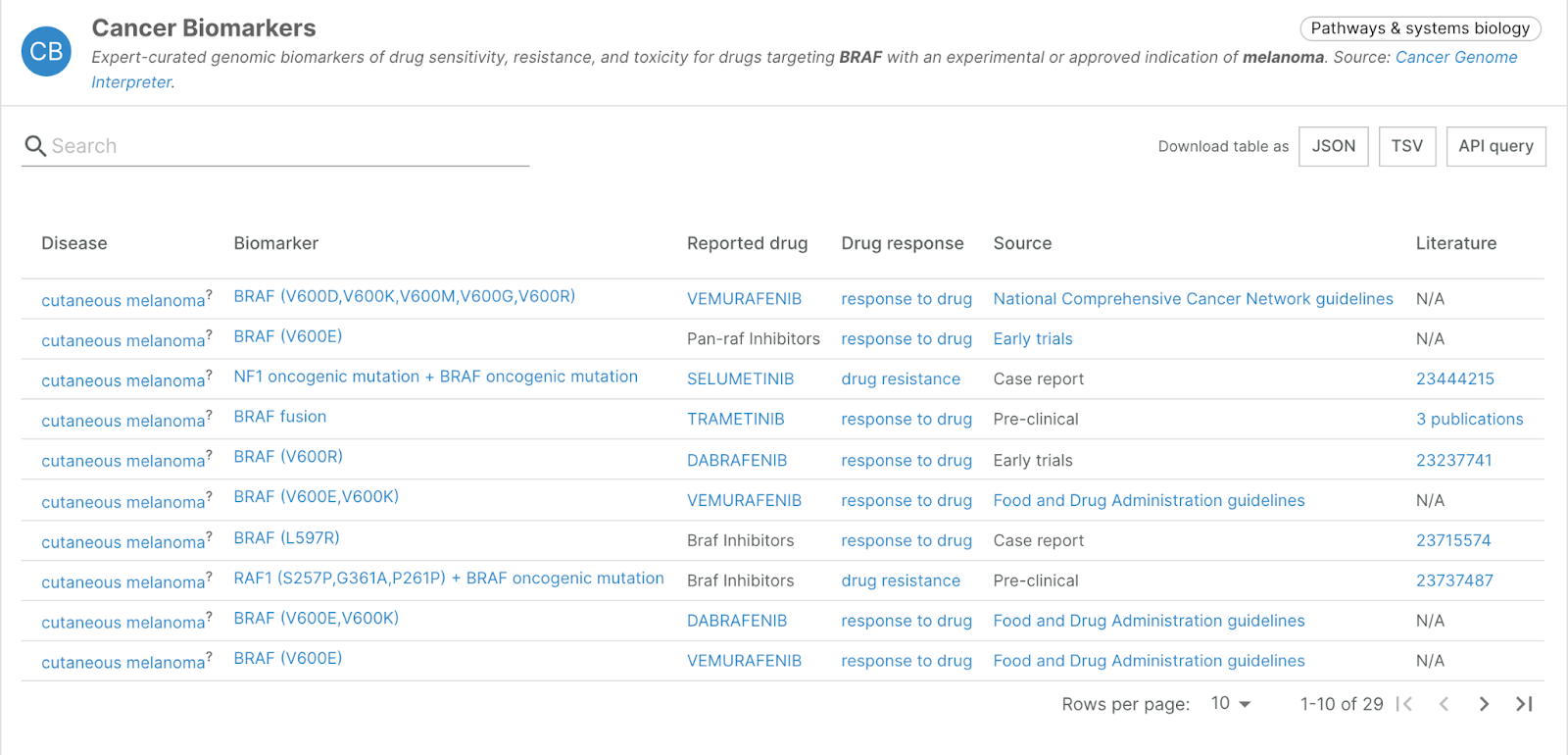
Task: Go to the next page arrow
Action: (x=1484, y=704)
